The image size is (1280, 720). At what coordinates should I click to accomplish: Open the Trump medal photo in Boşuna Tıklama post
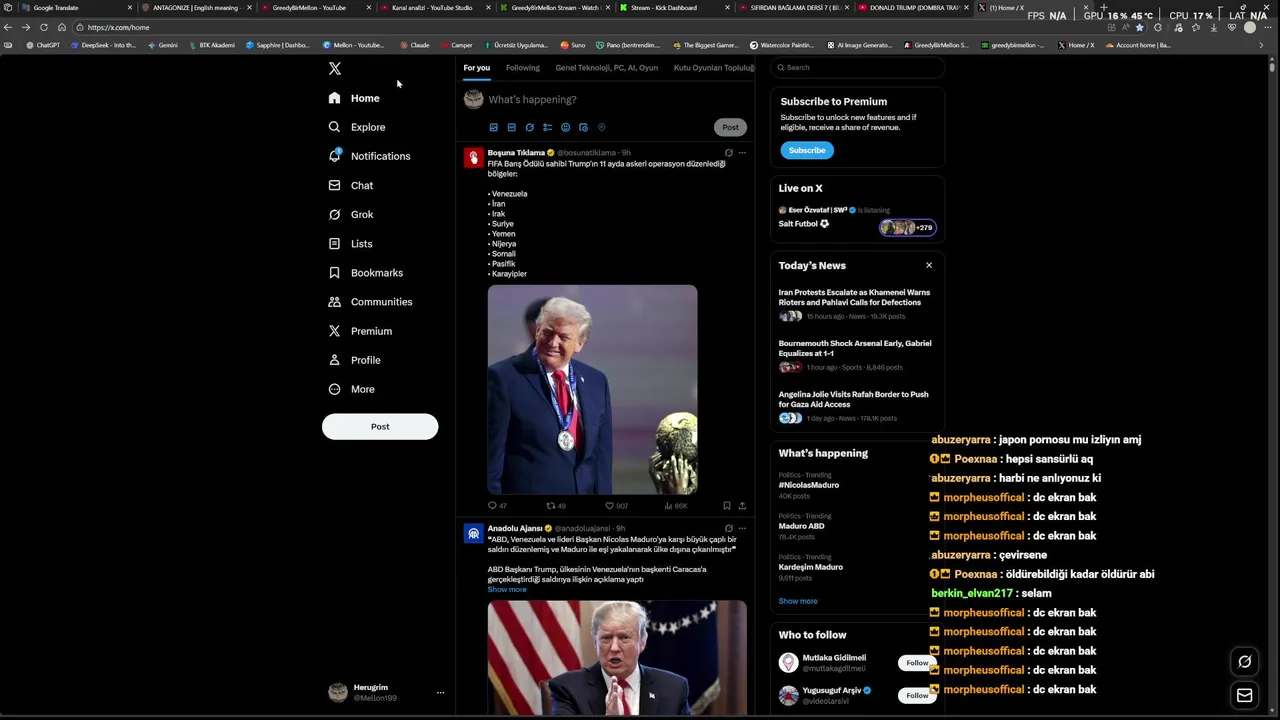(592, 390)
